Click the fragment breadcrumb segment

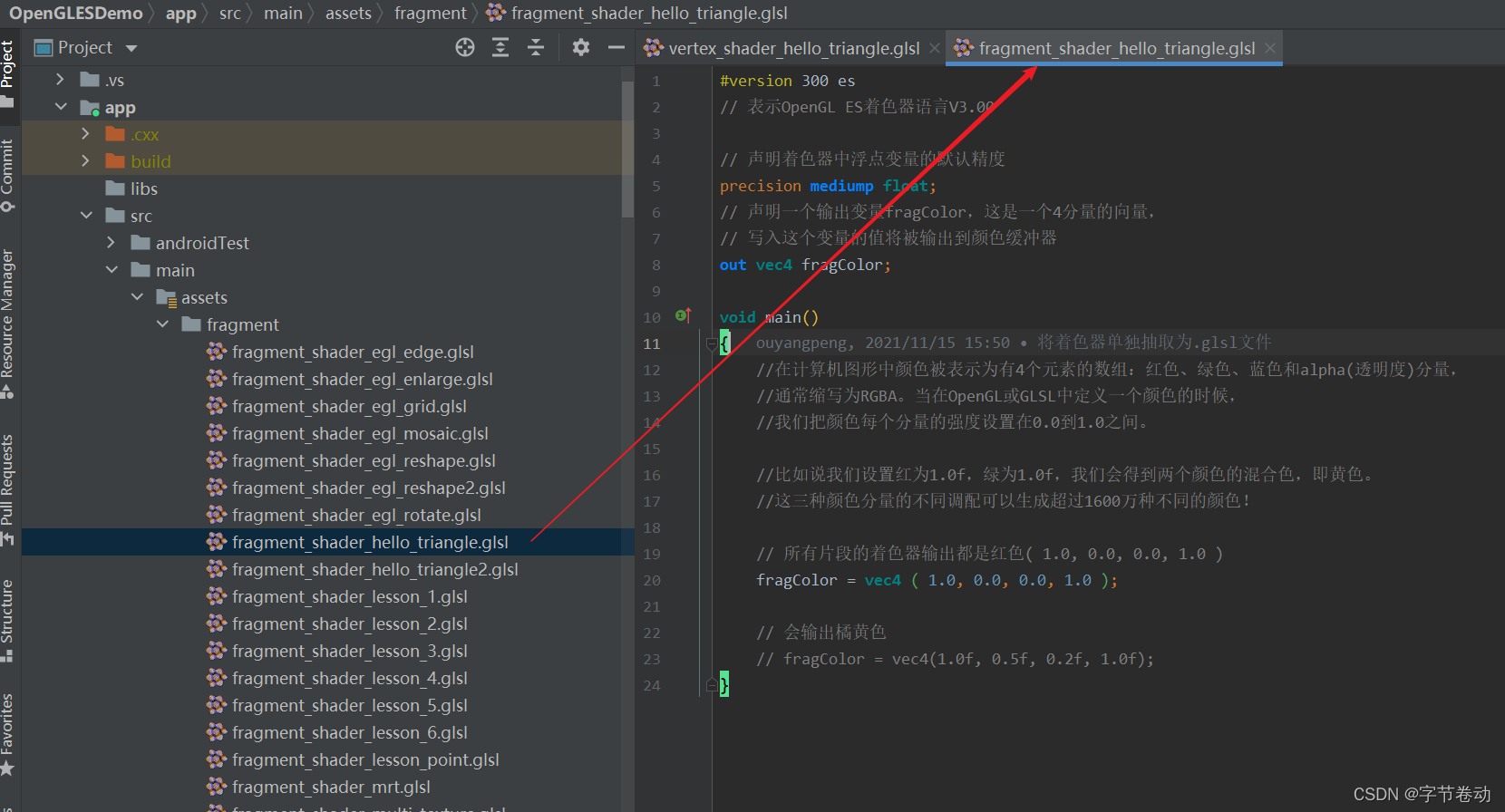(431, 14)
